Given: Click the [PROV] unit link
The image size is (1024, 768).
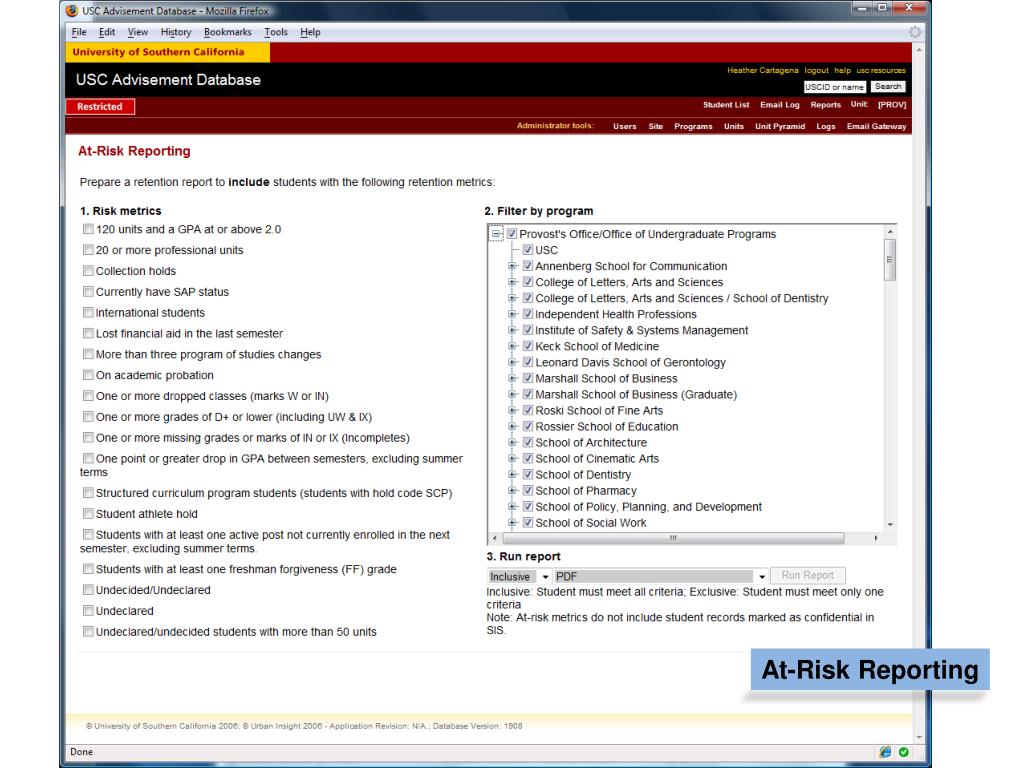Looking at the screenshot, I should tap(892, 104).
